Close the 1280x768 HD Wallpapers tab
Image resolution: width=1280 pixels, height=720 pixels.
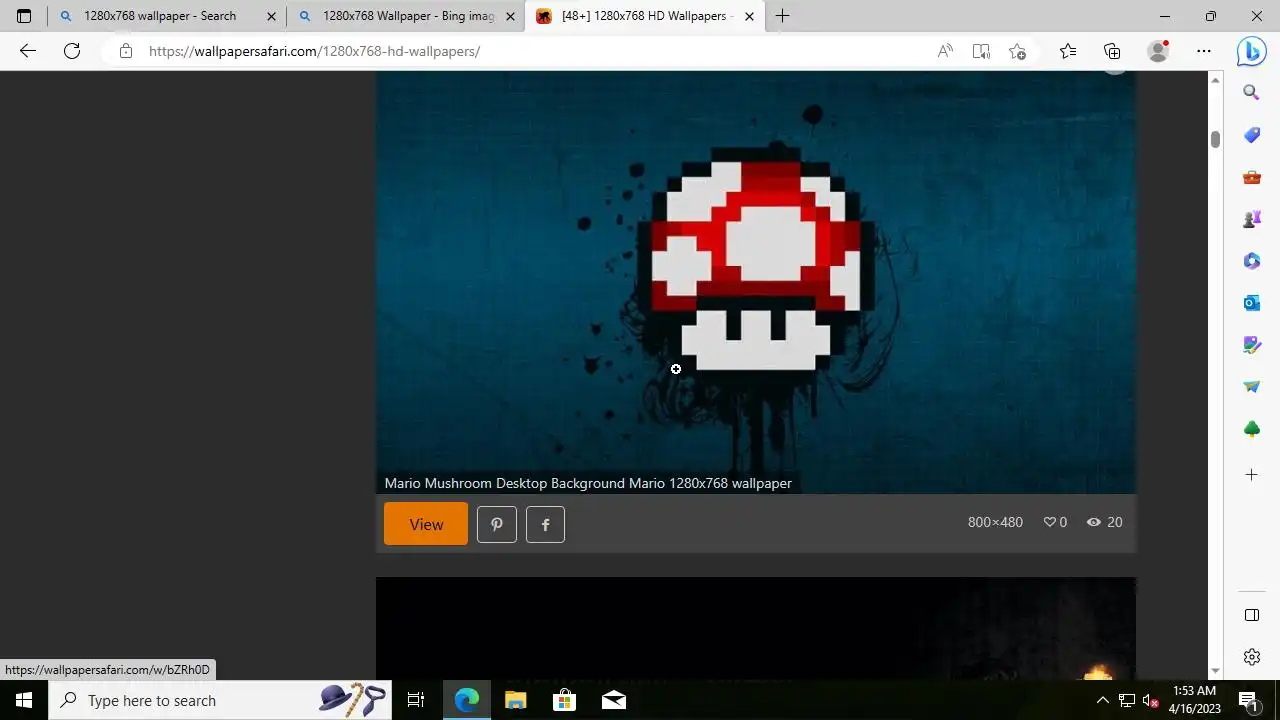(749, 16)
